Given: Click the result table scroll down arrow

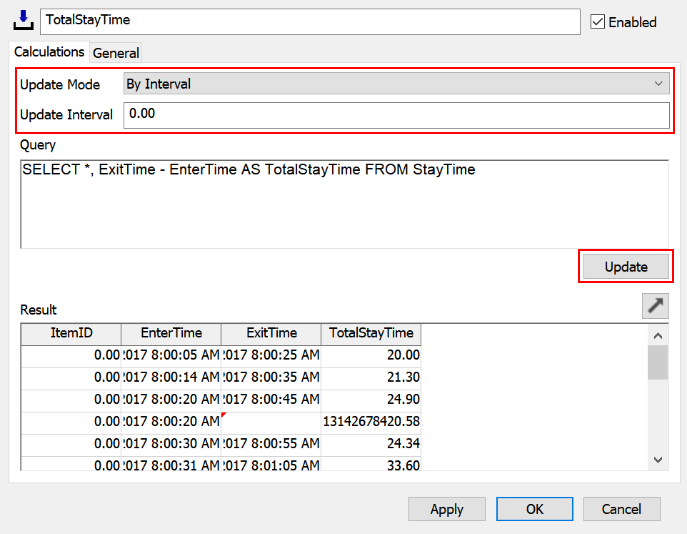Looking at the screenshot, I should [x=657, y=458].
